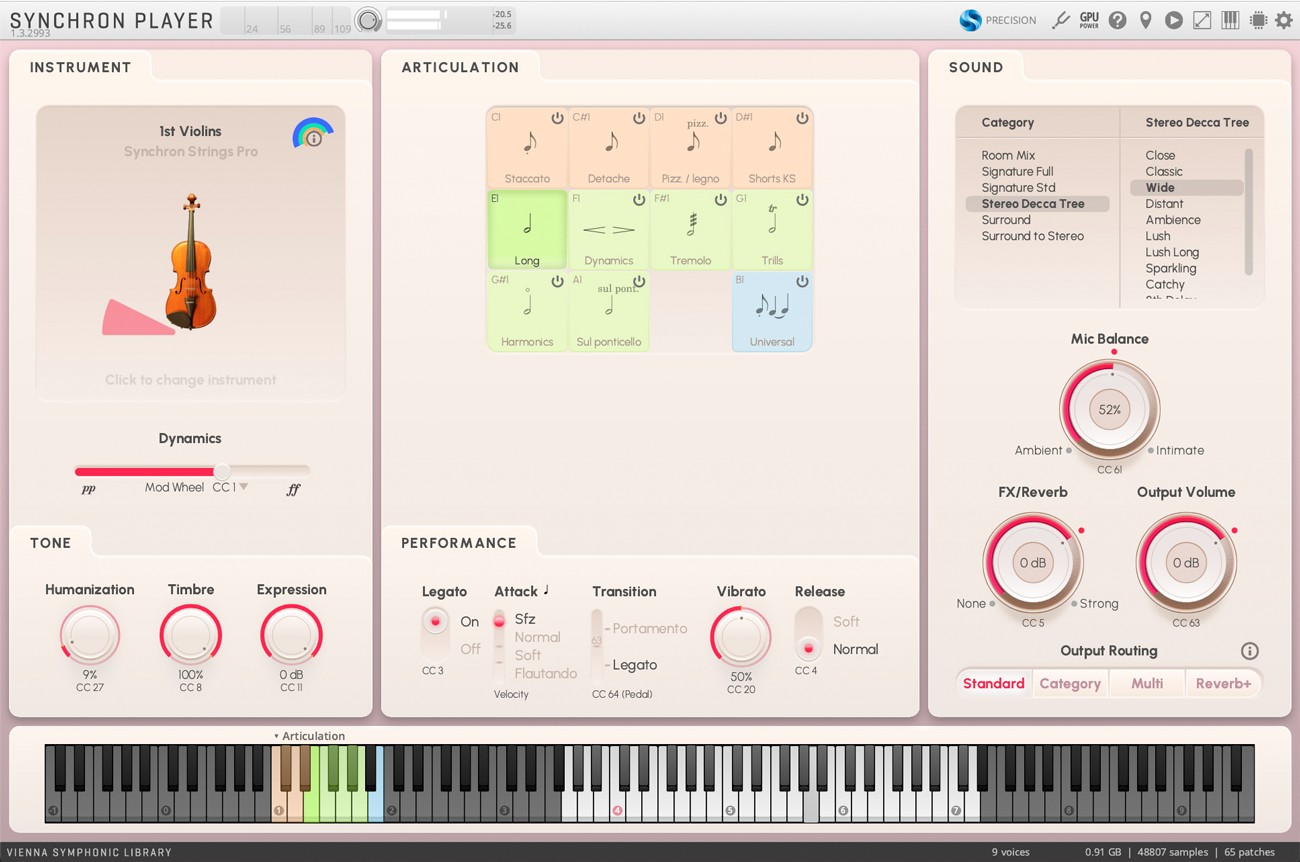This screenshot has width=1300, height=862.
Task: Open the tuning fork settings
Action: (x=1061, y=19)
